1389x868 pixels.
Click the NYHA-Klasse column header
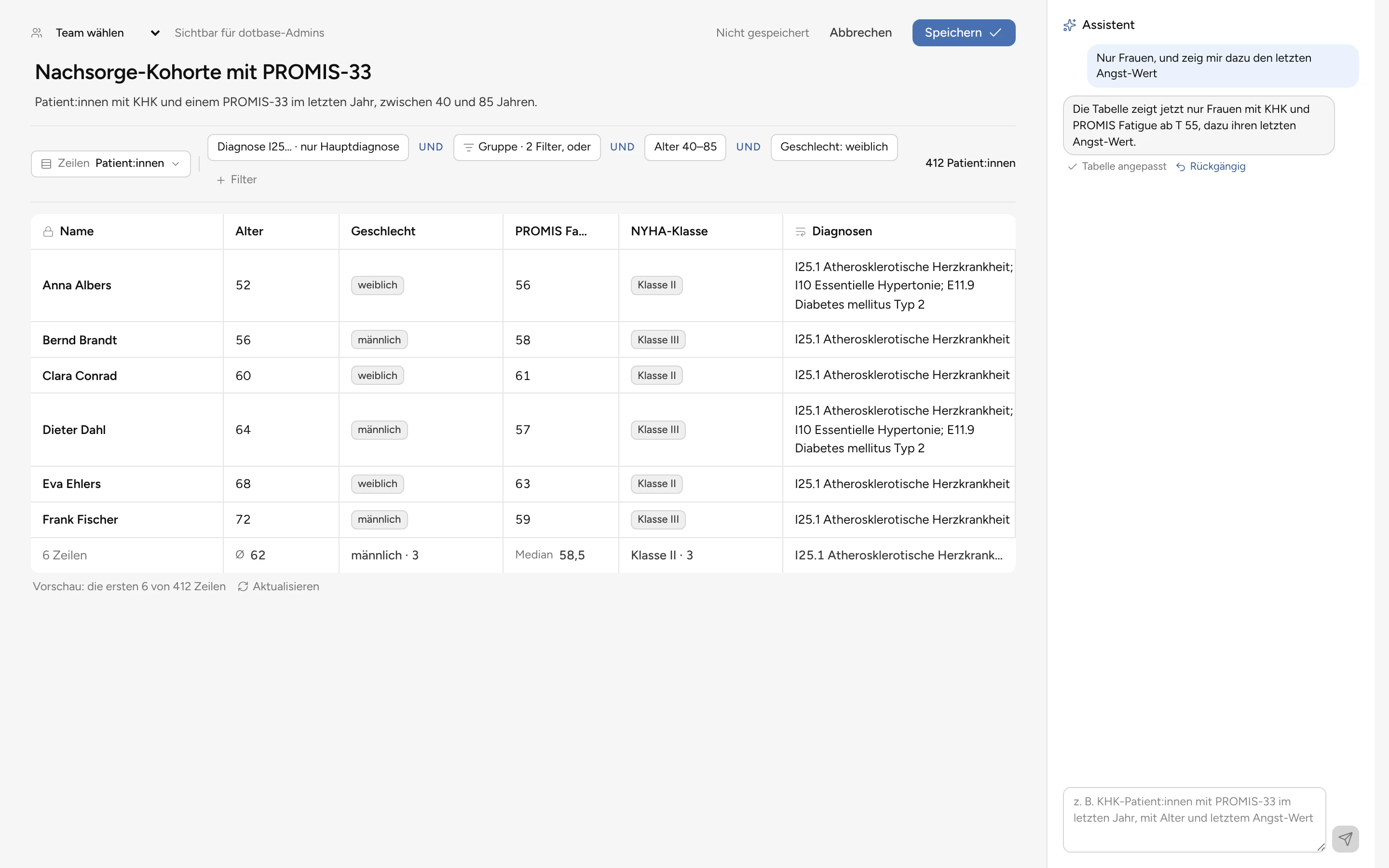700,231
